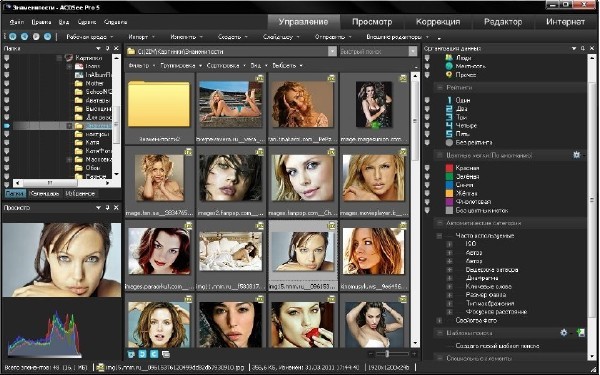Viewport: 600px width, 375px height.
Task: Click first icon in bottom thumbnail toolbar
Action: (x=130, y=354)
